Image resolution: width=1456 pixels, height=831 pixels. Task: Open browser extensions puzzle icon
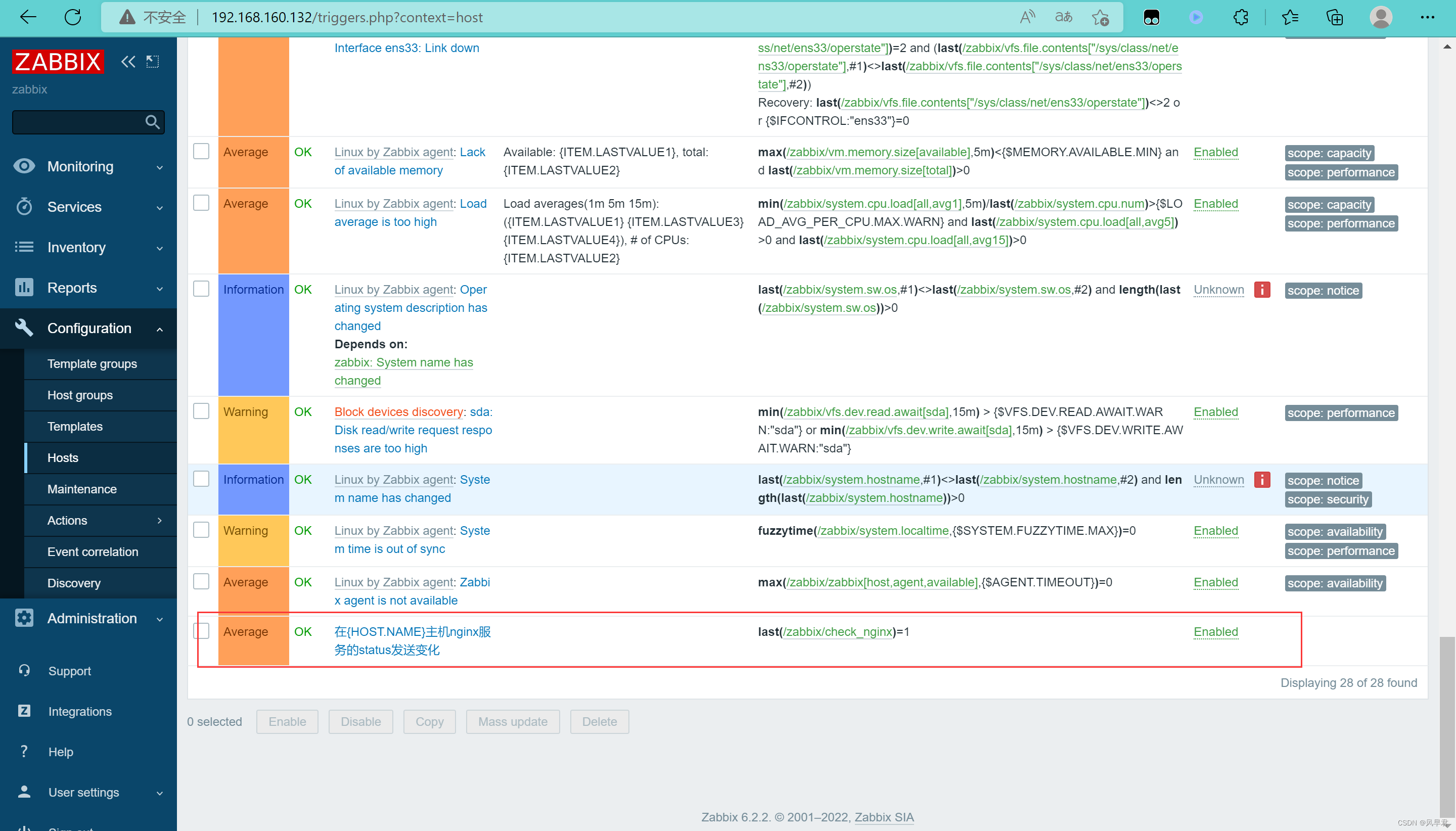pyautogui.click(x=1240, y=17)
